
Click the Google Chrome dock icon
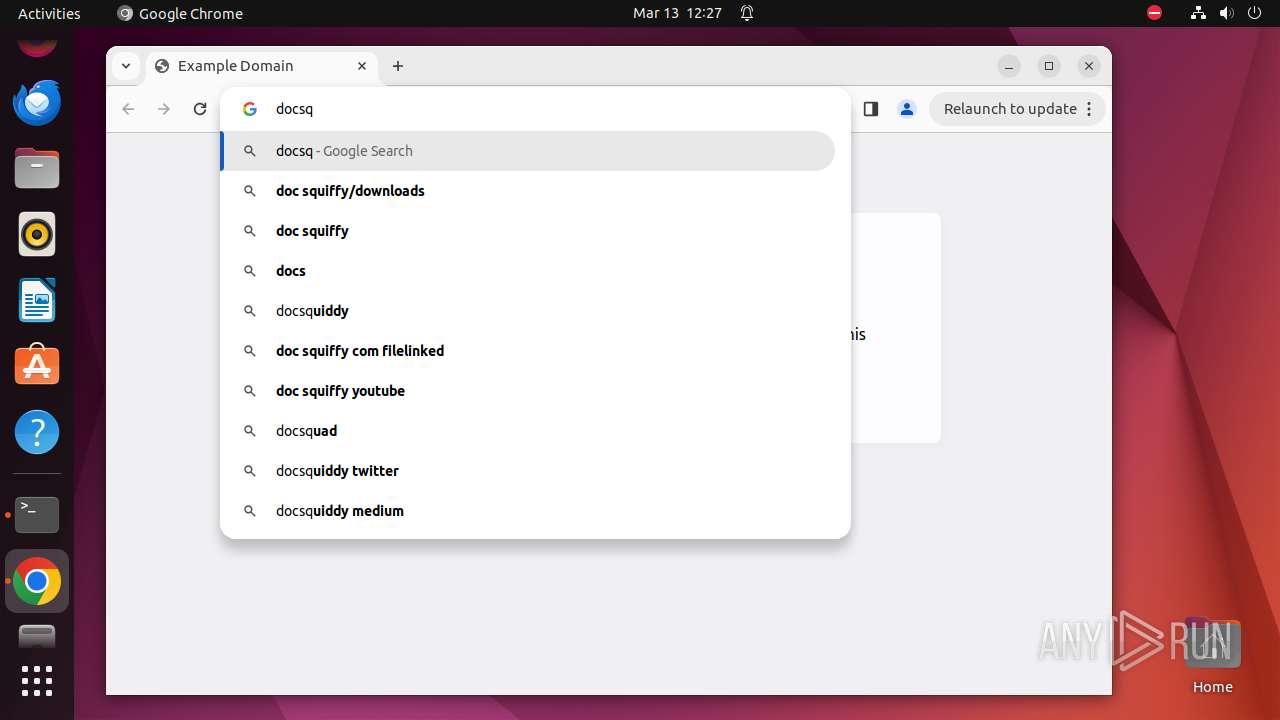tap(37, 581)
